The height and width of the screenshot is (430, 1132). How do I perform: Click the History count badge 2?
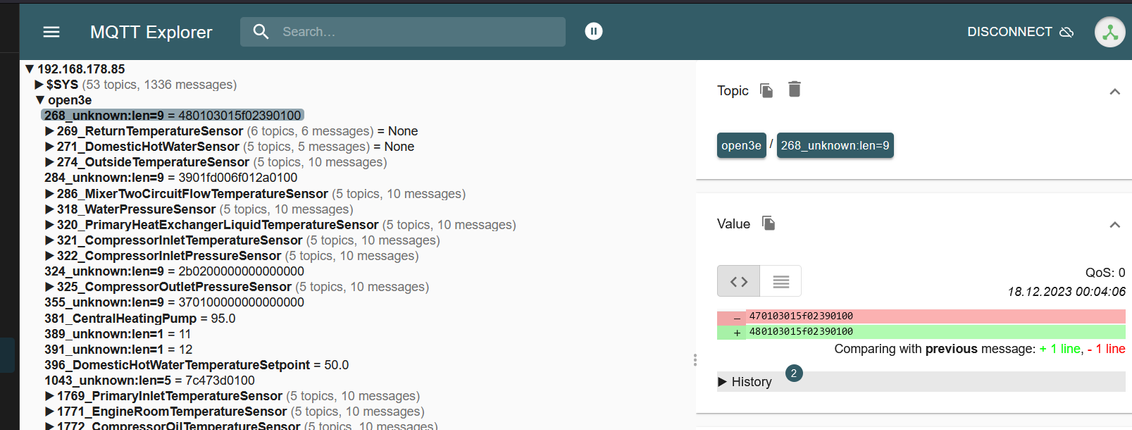(x=793, y=374)
